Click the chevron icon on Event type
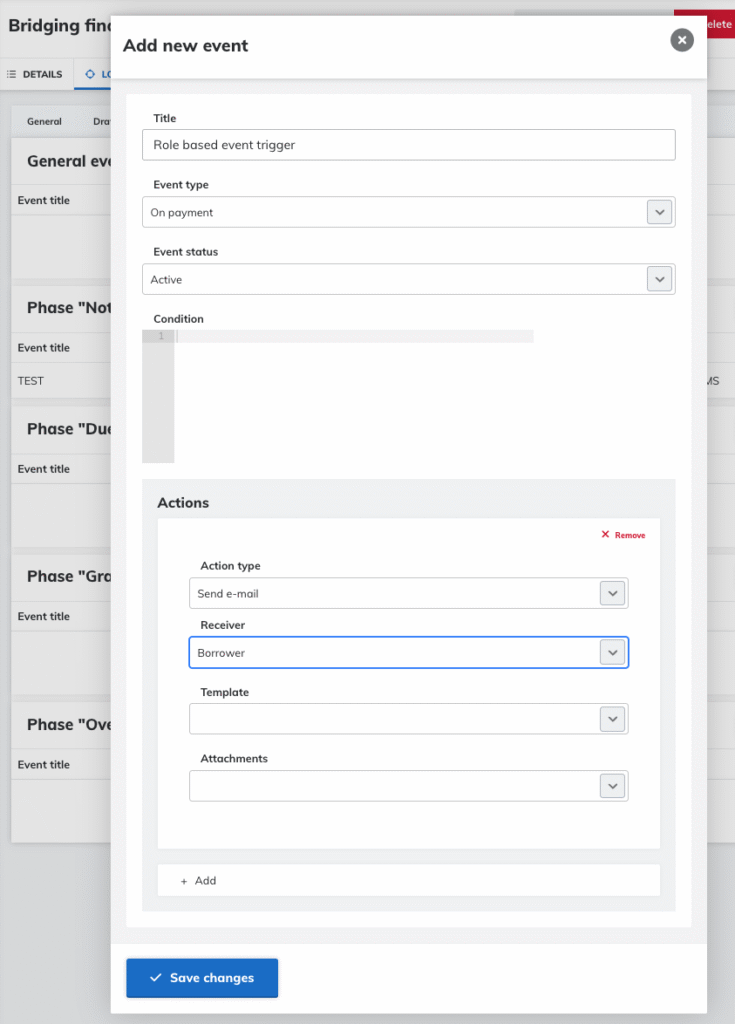Screen dimensions: 735x1024 (x=658, y=212)
